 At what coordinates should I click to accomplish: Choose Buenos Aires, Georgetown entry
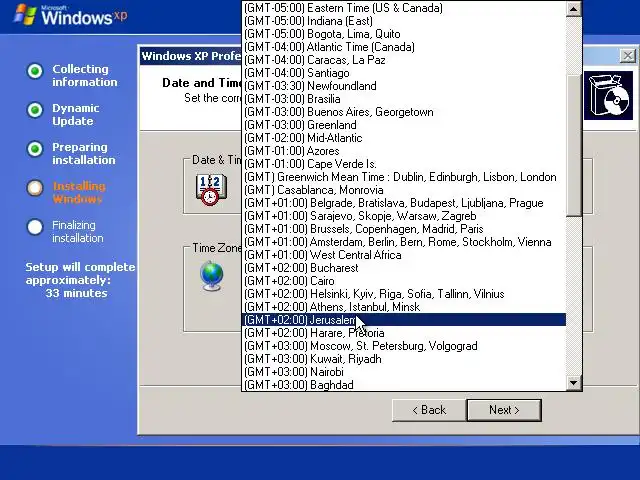click(404, 112)
